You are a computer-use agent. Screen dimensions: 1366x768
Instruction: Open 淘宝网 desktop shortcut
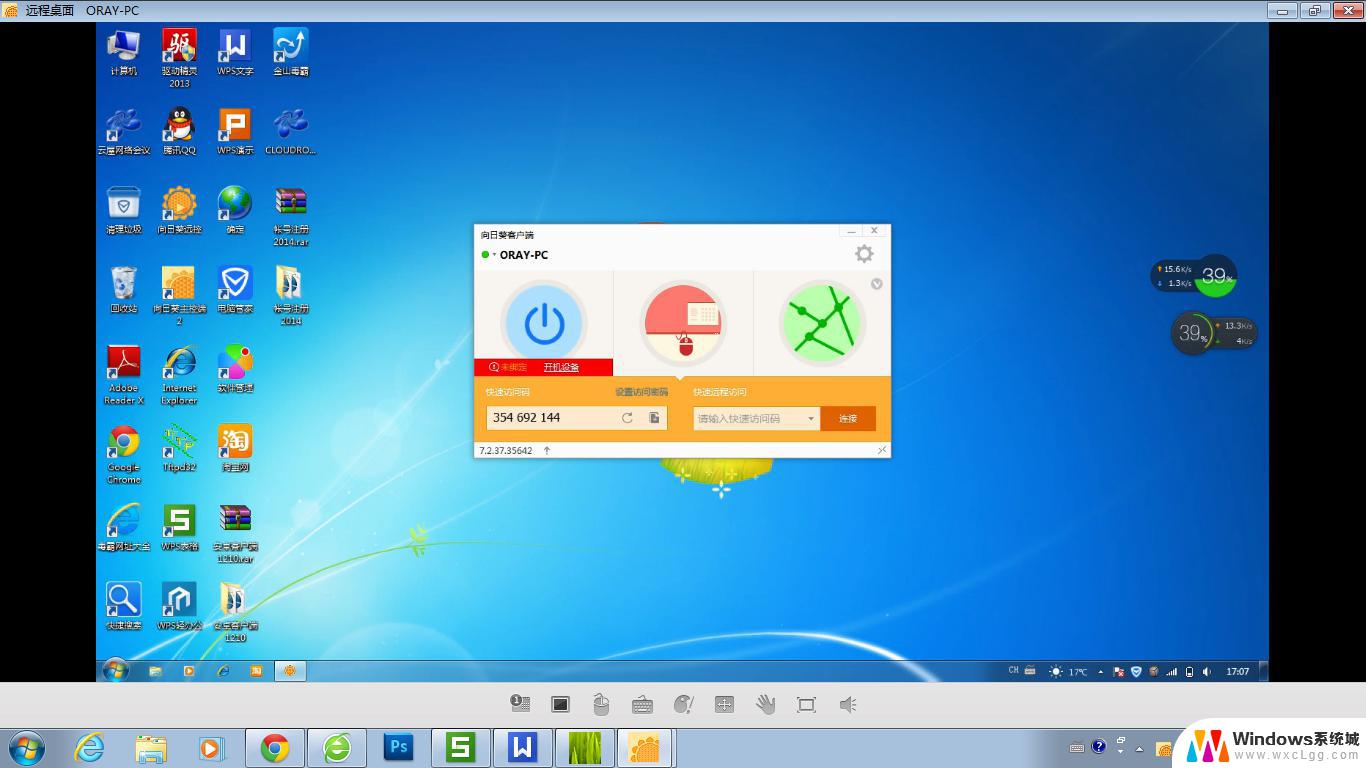[x=235, y=448]
